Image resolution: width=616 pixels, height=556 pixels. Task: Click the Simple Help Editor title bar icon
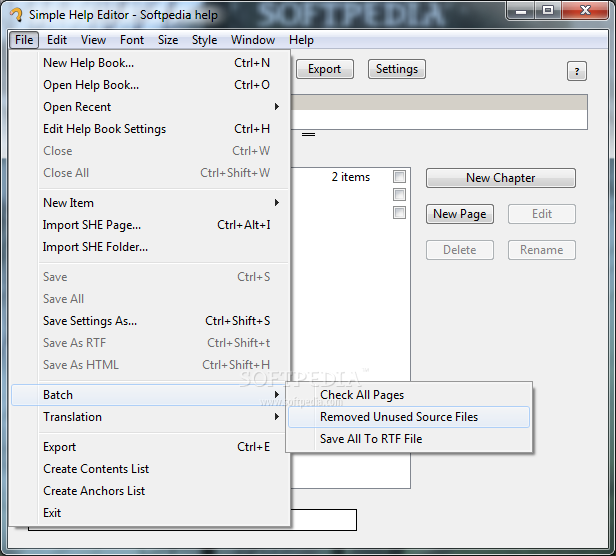16,15
